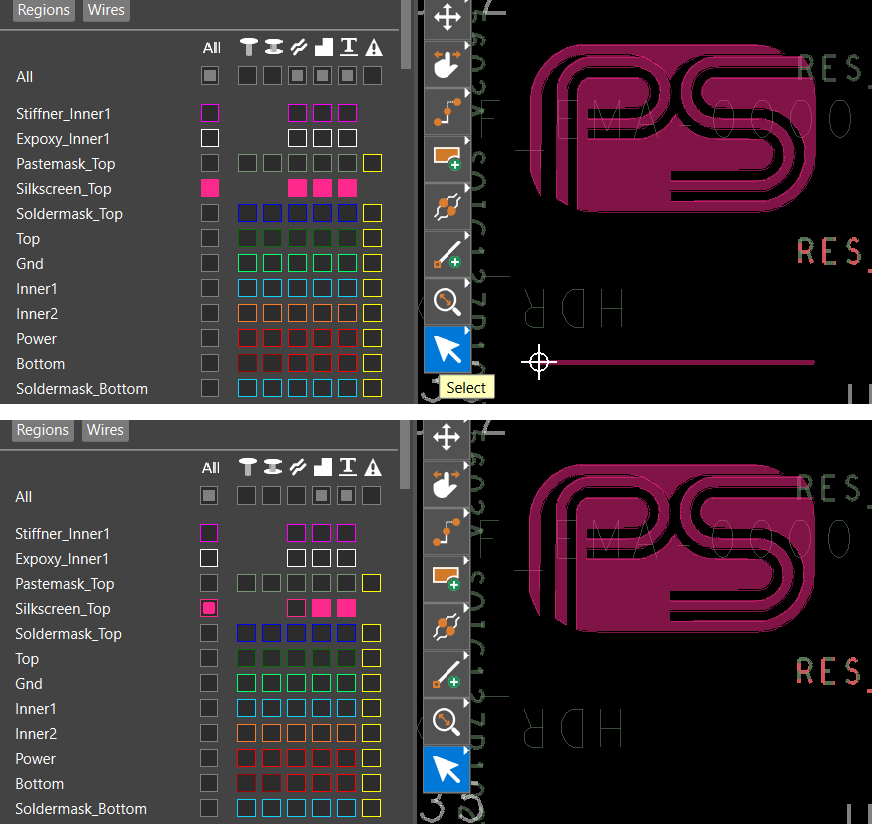Choose the hand slide tool in lower toolbar
This screenshot has width=872, height=824.
click(x=446, y=485)
